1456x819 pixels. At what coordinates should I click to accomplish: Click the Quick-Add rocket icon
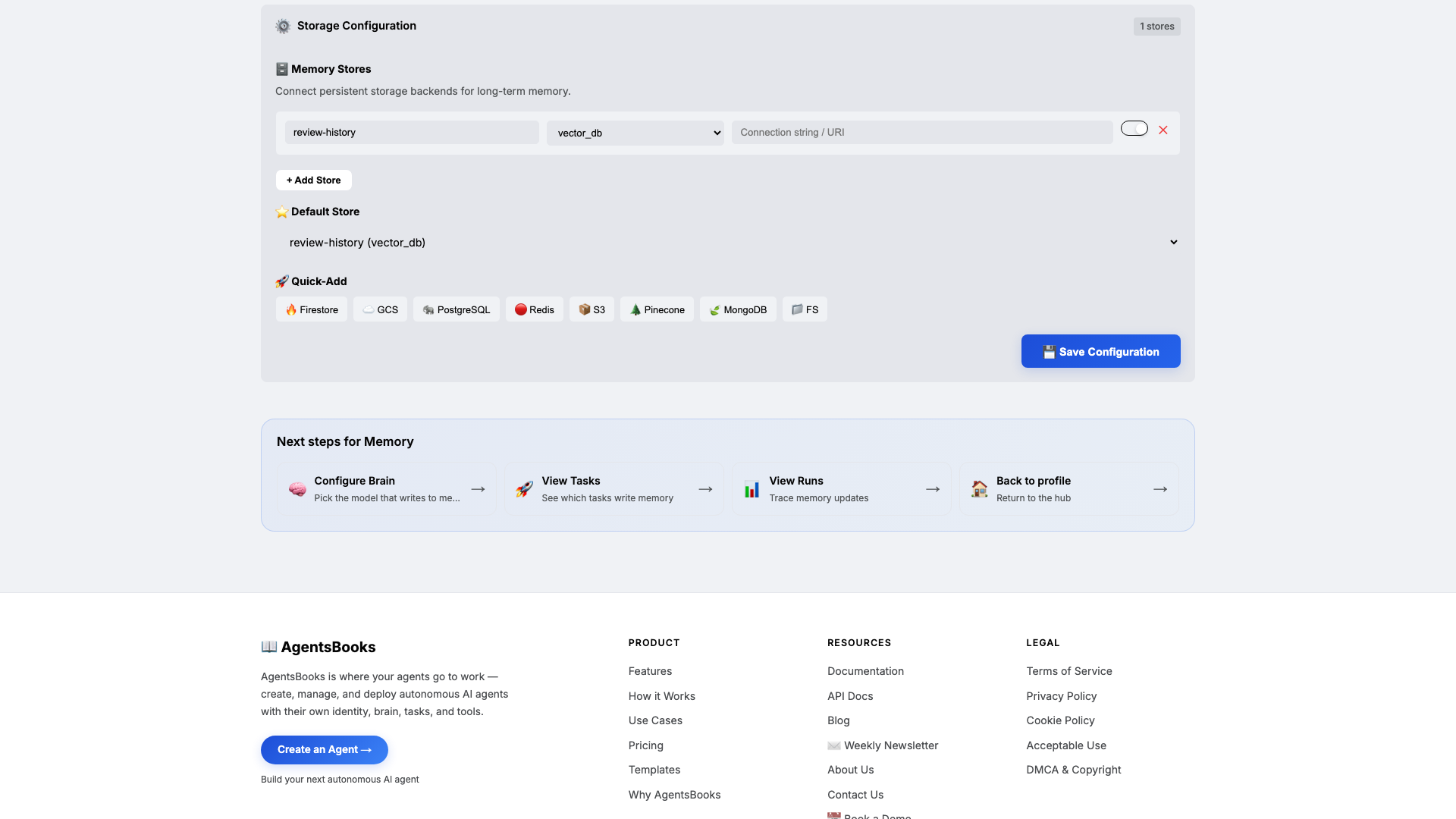click(x=282, y=281)
